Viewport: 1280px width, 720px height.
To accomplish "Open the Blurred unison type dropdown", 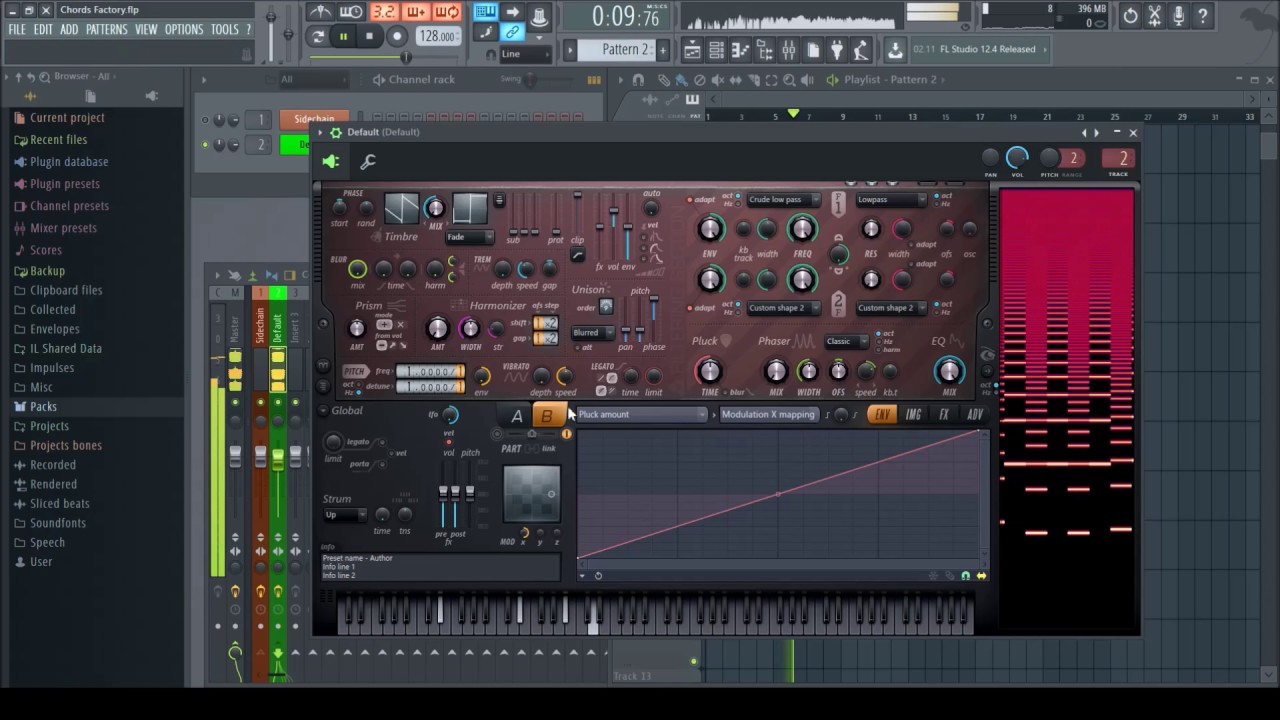I will (594, 333).
